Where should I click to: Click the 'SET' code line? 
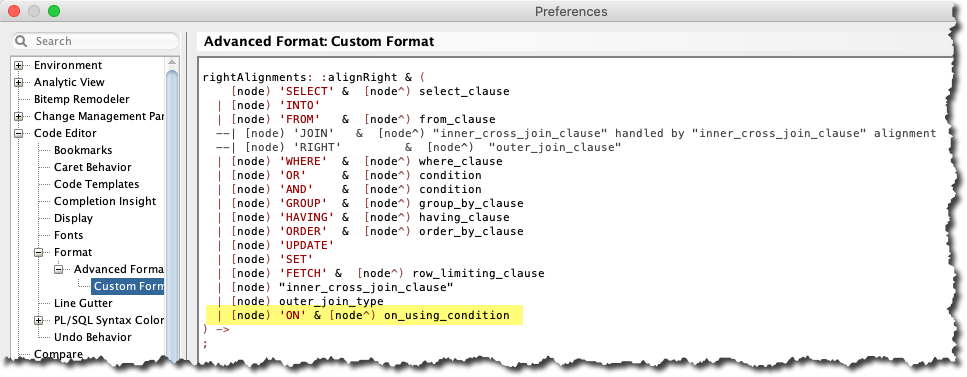point(265,260)
